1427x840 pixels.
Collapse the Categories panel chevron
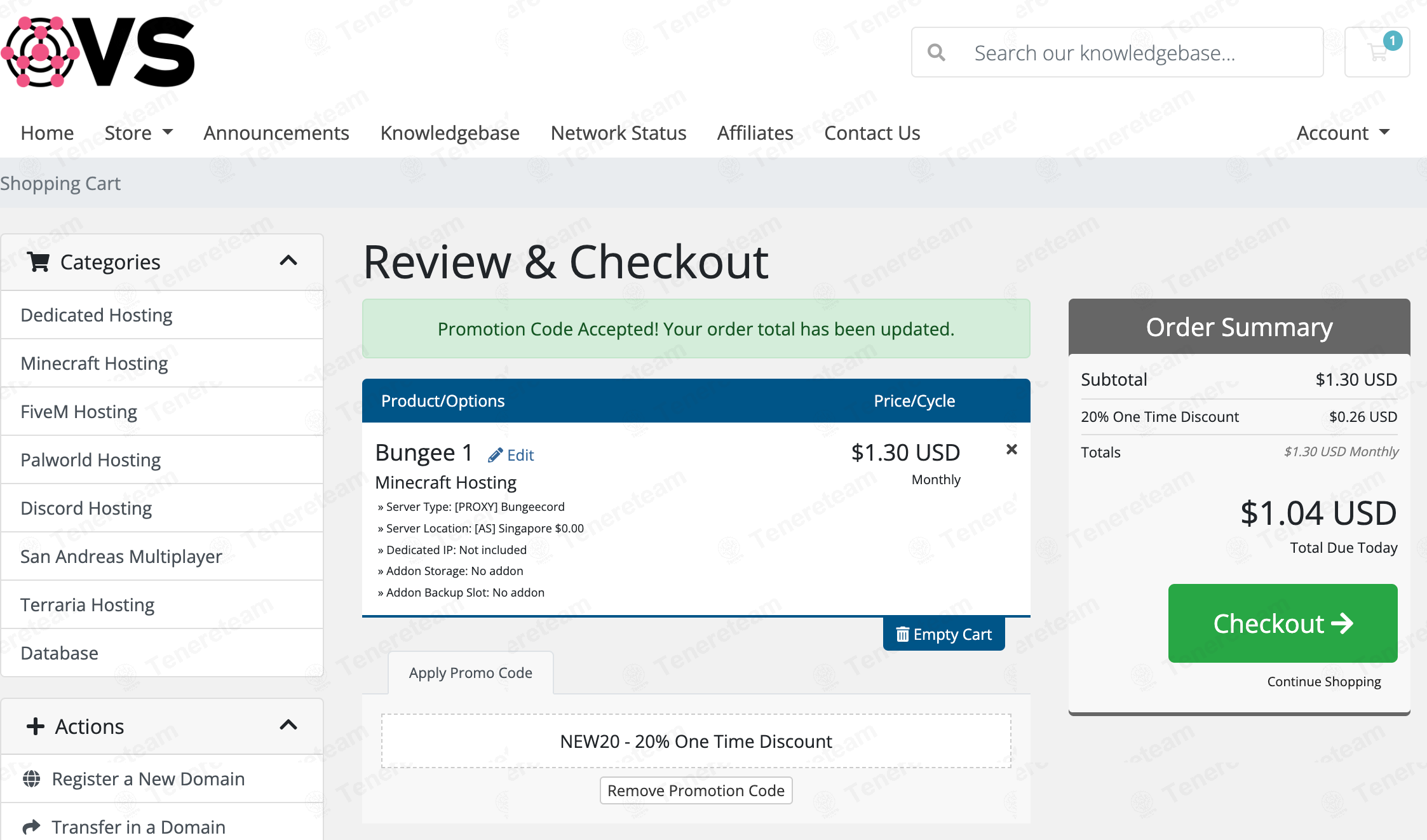[288, 261]
